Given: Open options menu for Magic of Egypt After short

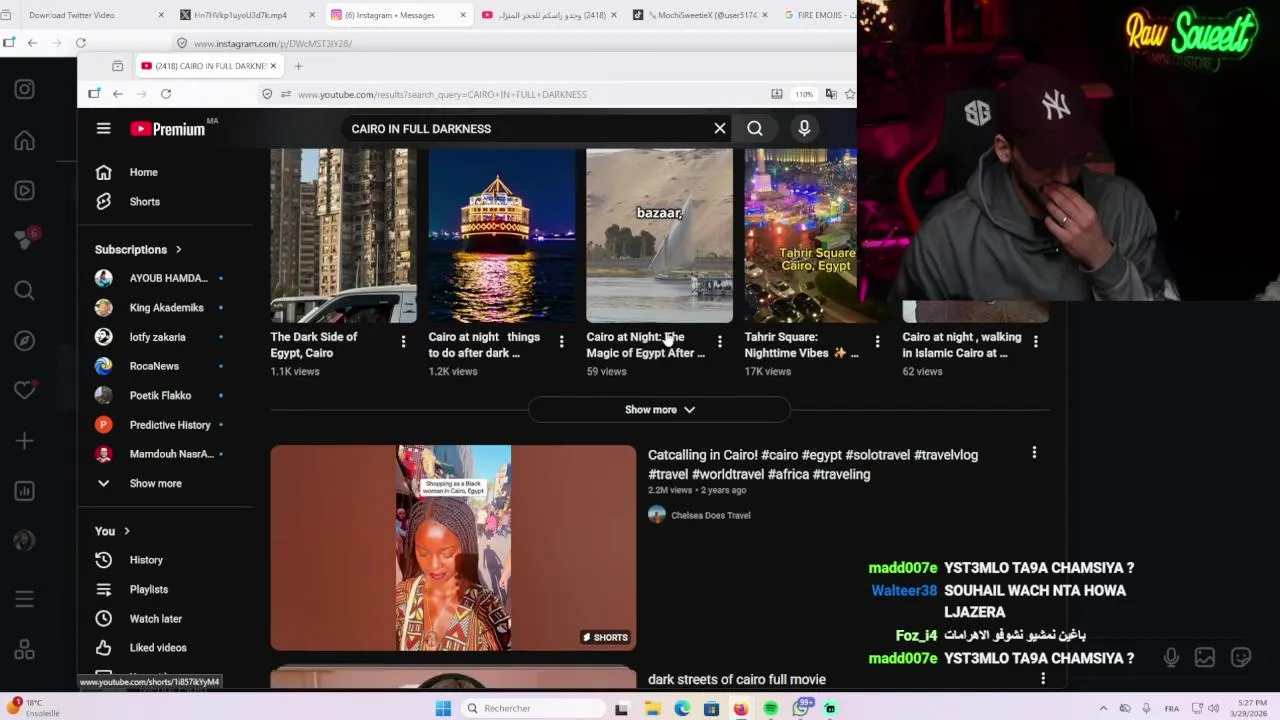Looking at the screenshot, I should click(719, 342).
